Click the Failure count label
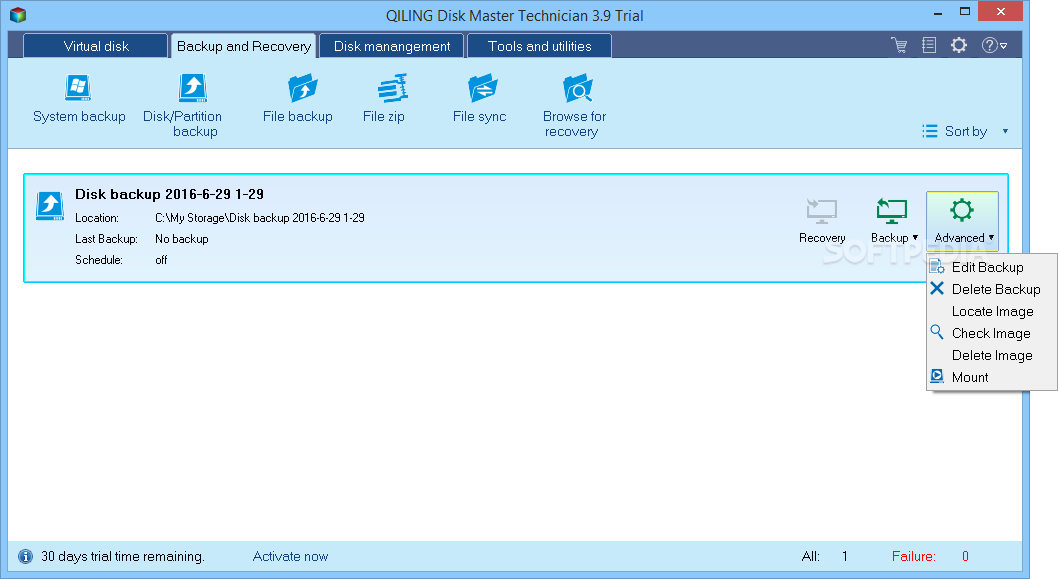This screenshot has width=1058, height=579. point(914,556)
